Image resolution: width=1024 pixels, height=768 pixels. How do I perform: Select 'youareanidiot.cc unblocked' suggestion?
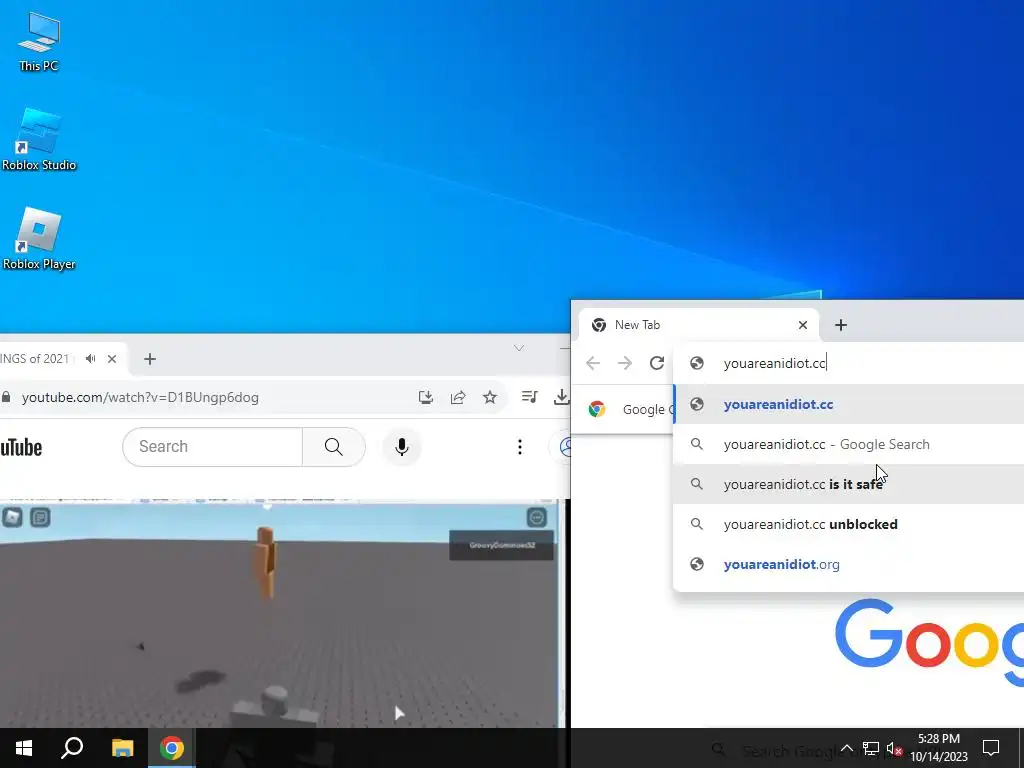pyautogui.click(x=849, y=524)
